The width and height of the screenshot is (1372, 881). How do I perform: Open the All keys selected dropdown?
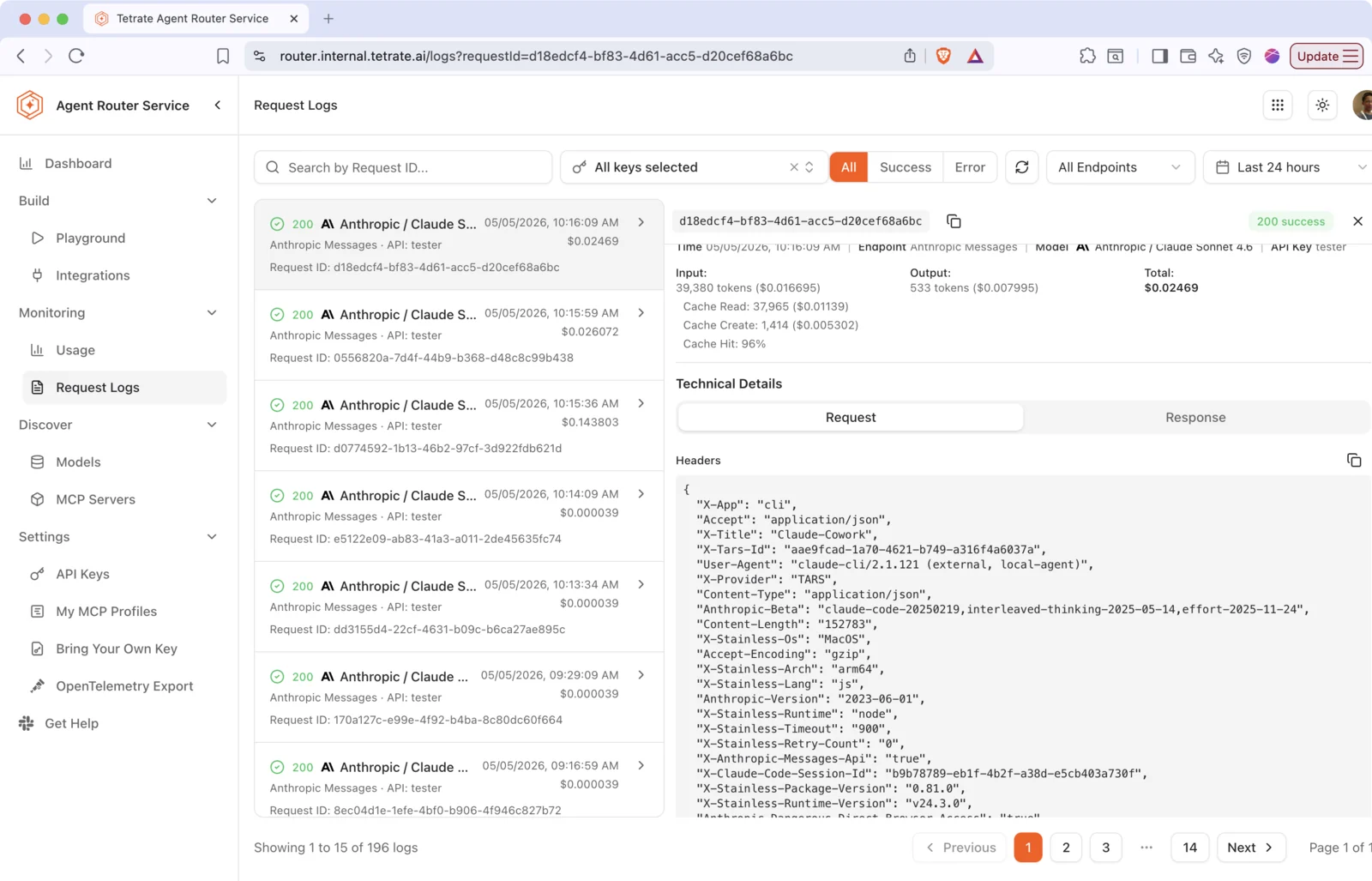coord(694,167)
